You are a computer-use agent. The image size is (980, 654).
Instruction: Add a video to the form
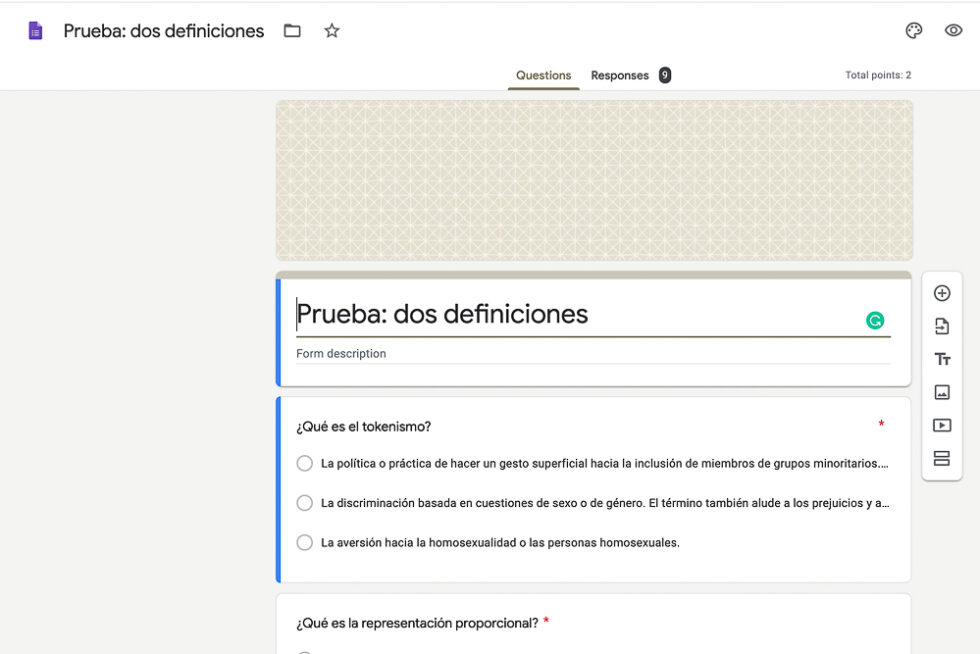(x=941, y=425)
